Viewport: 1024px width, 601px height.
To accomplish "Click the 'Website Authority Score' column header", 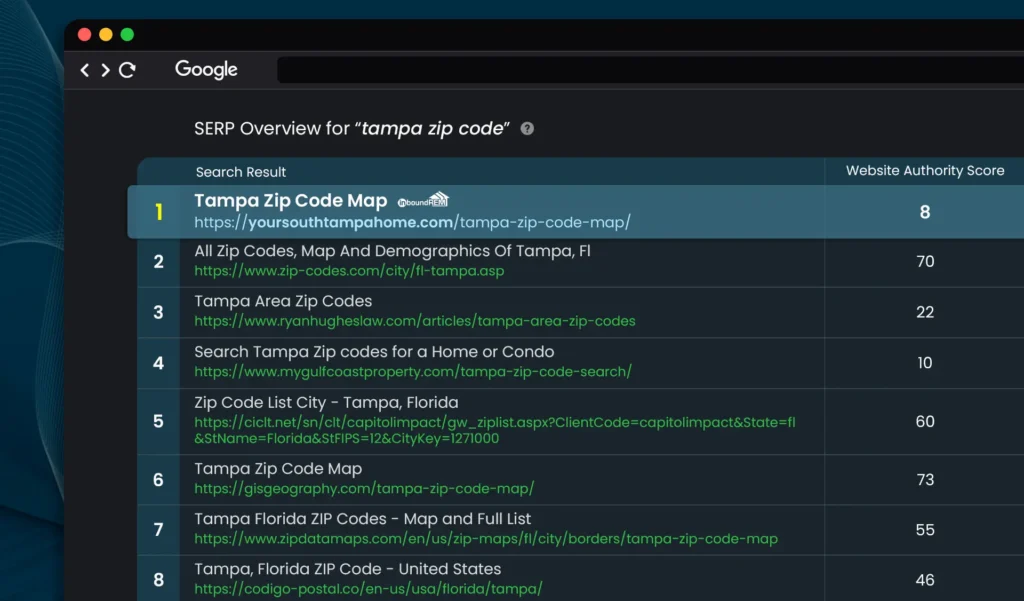I will tap(925, 171).
